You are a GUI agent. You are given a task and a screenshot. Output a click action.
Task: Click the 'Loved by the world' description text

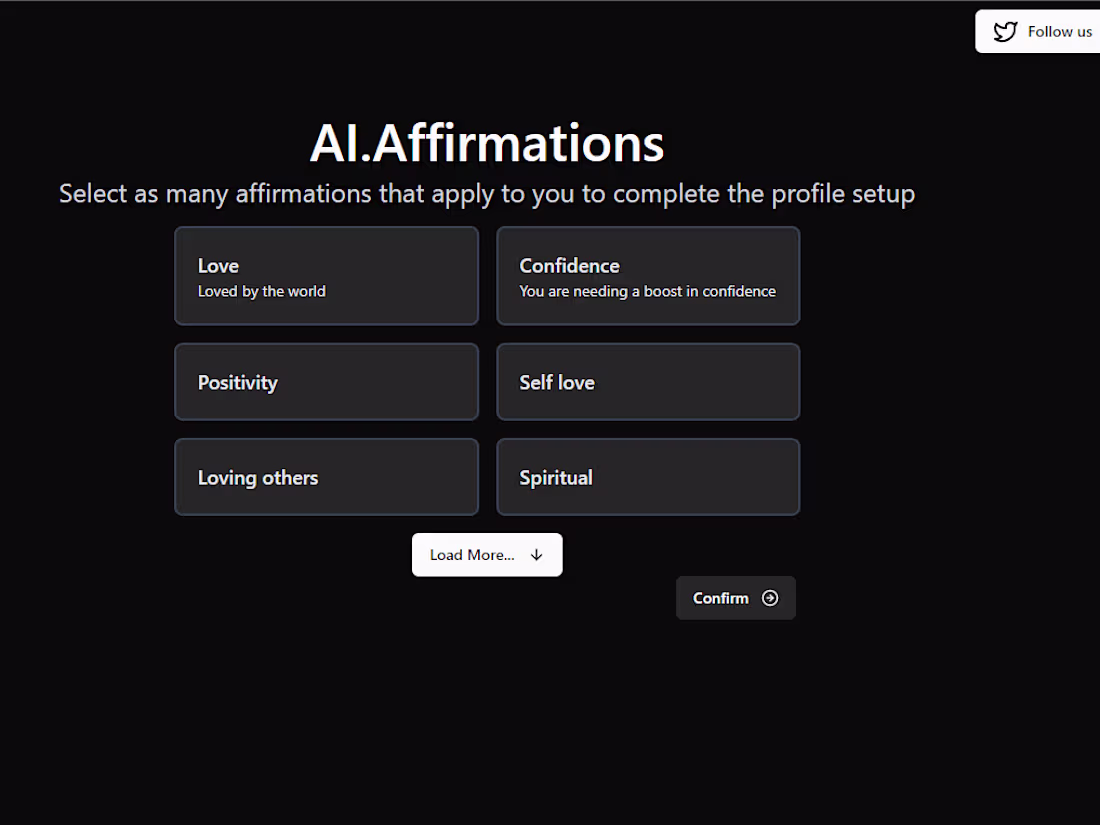pyautogui.click(x=261, y=291)
